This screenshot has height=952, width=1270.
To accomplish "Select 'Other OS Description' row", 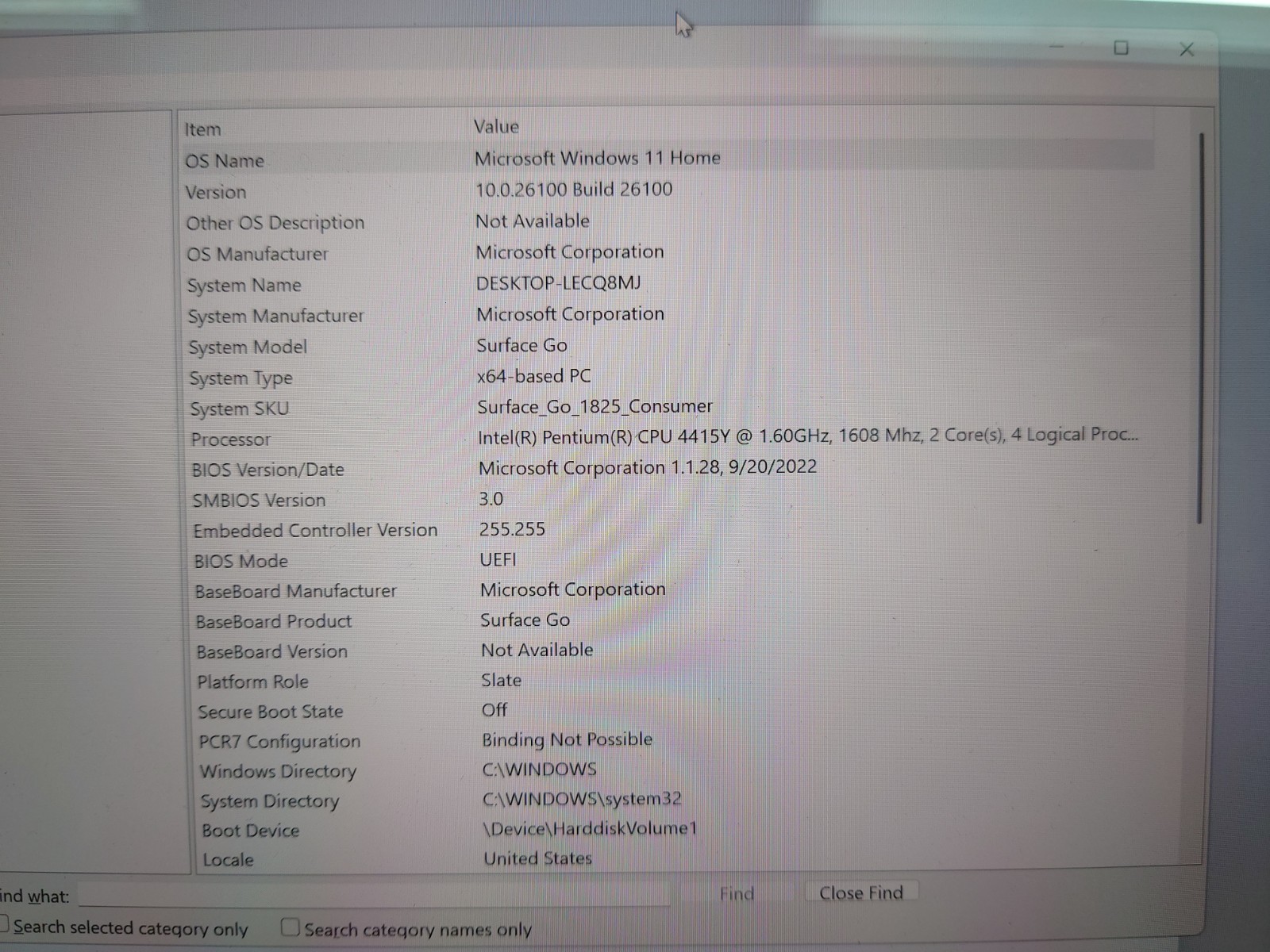I will (668, 221).
